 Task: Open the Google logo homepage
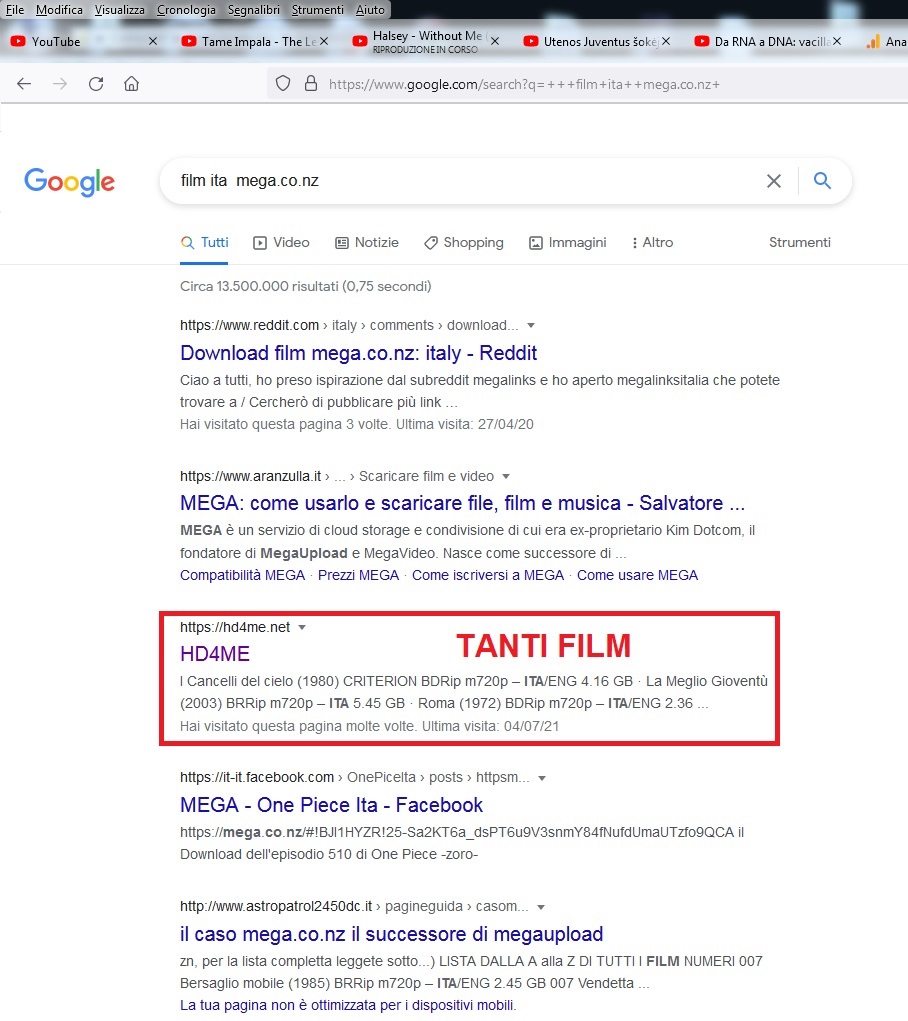click(70, 182)
